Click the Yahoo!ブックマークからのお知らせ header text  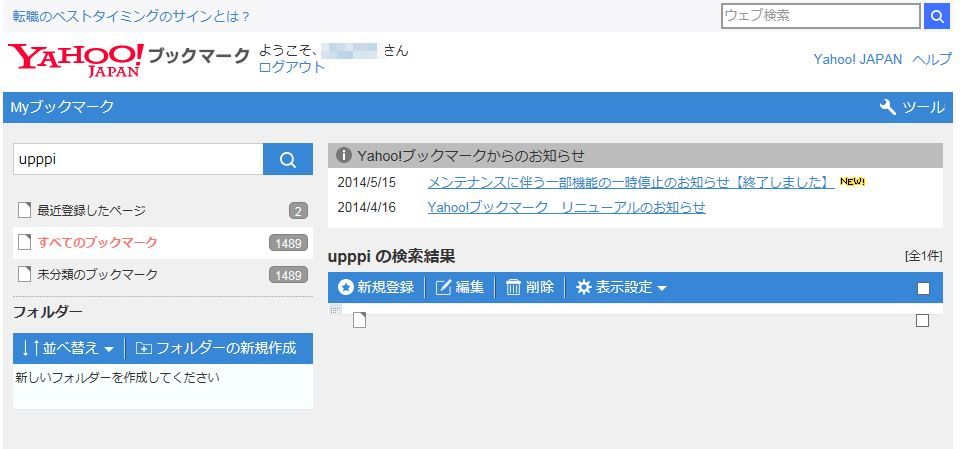[471, 156]
